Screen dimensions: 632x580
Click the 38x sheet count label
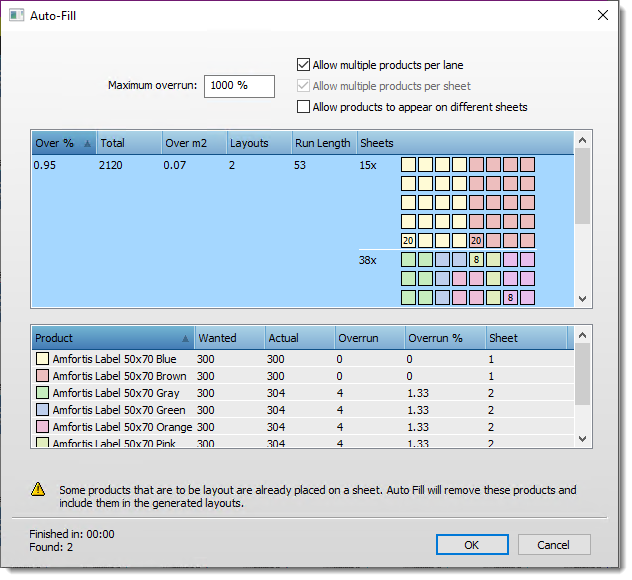[x=368, y=260]
